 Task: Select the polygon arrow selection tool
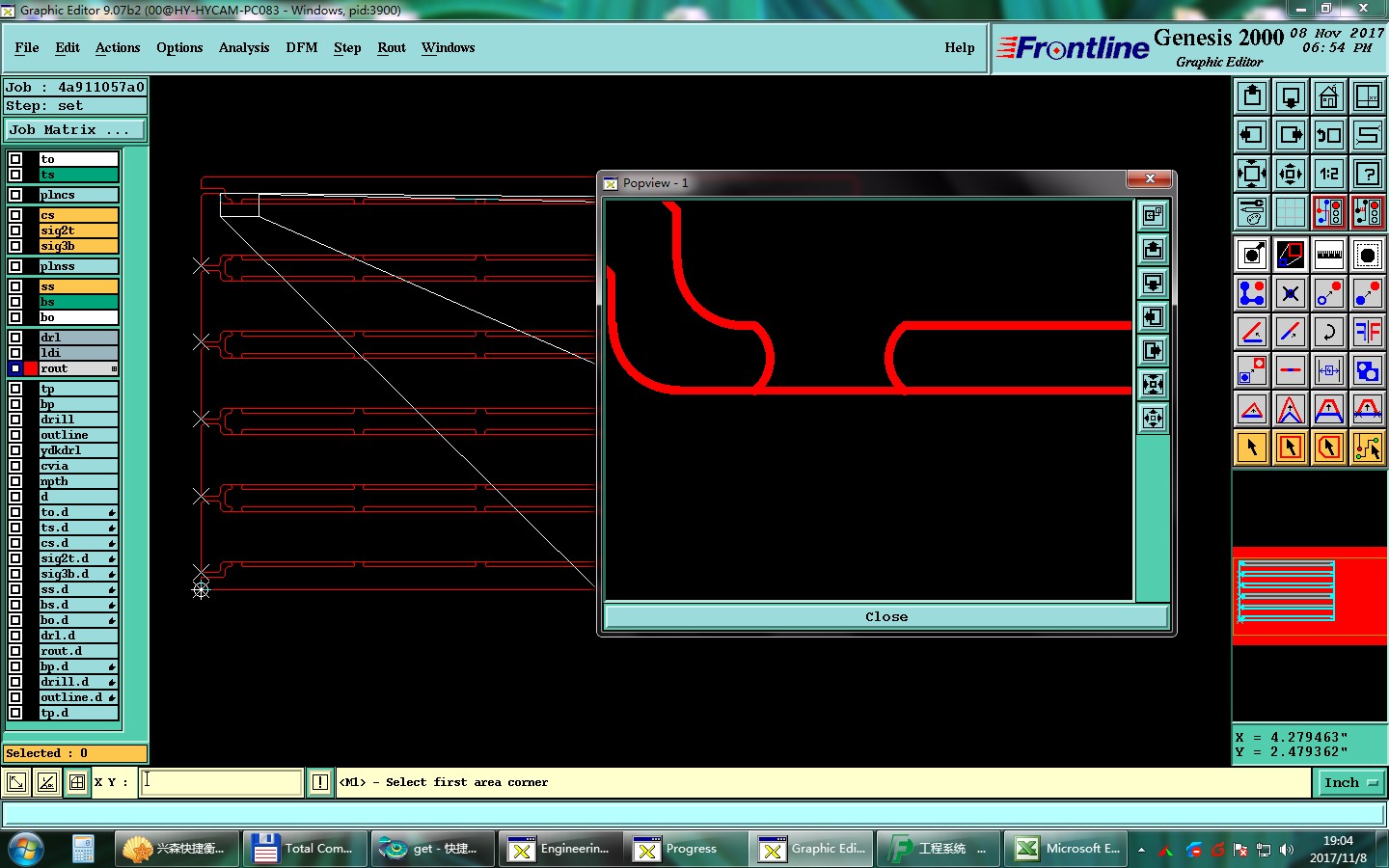(1329, 448)
